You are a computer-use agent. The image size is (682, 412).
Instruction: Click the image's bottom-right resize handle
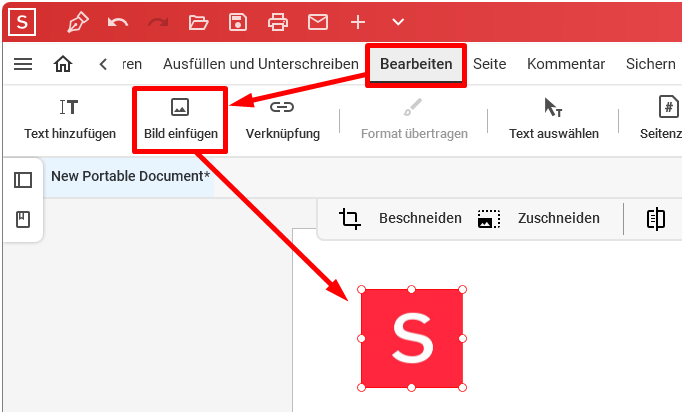coord(463,388)
